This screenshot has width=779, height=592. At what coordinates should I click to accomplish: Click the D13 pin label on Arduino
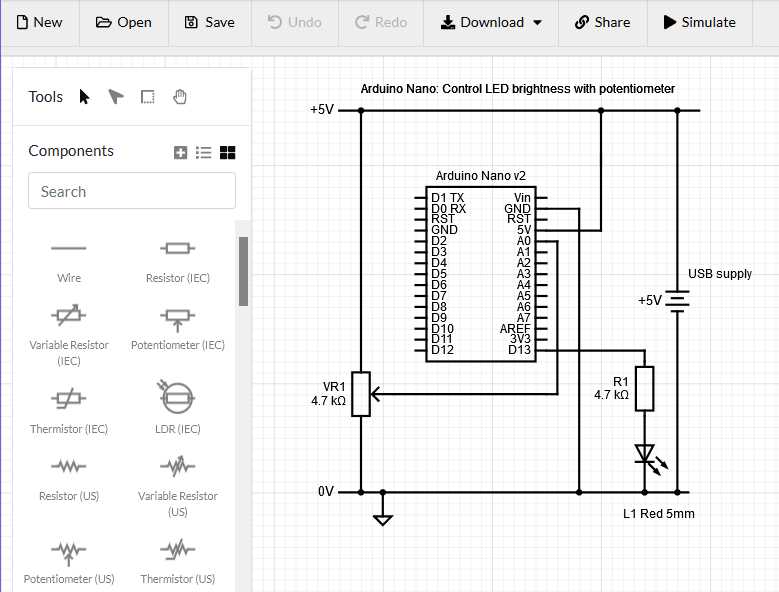(520, 350)
